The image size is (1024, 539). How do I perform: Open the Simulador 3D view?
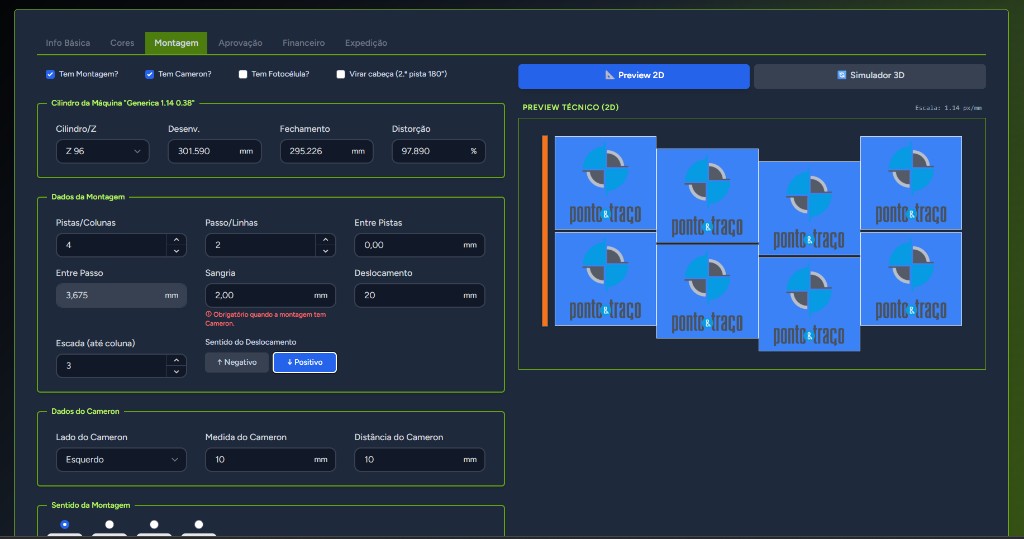(870, 76)
